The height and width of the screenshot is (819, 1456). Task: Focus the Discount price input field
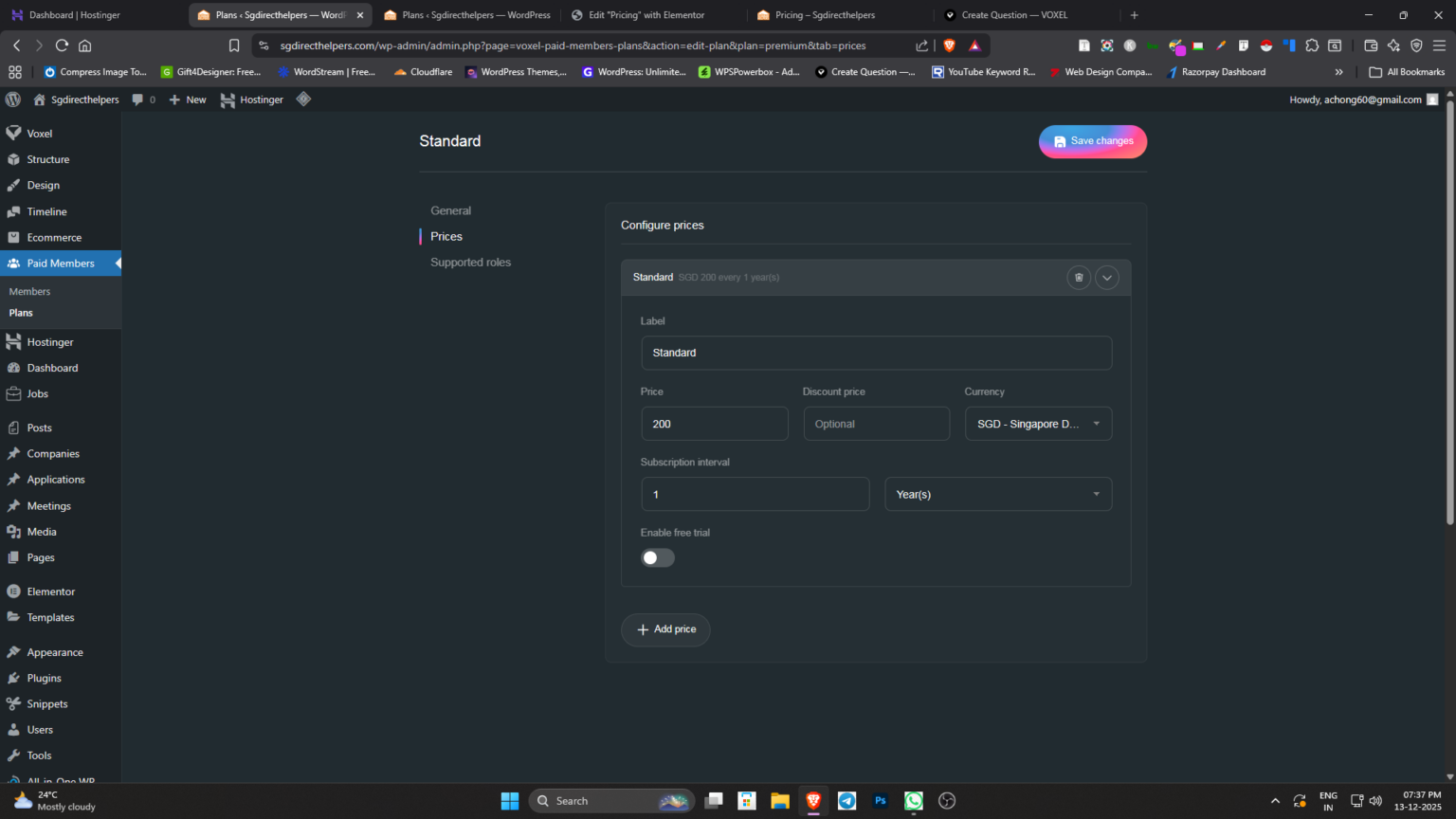[876, 424]
